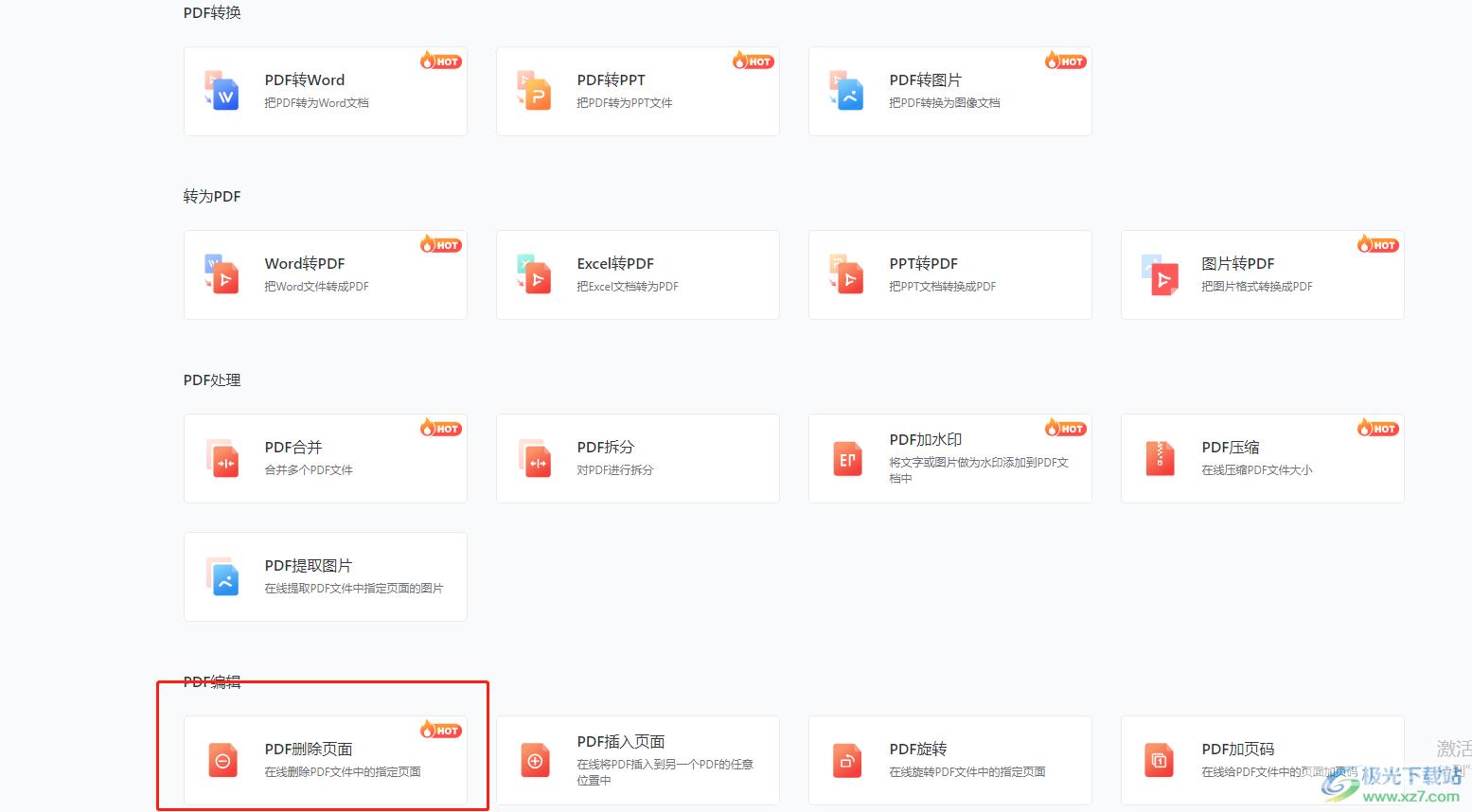The height and width of the screenshot is (812, 1472).
Task: Click description 把Word文件转成PDF
Action: coord(317,287)
